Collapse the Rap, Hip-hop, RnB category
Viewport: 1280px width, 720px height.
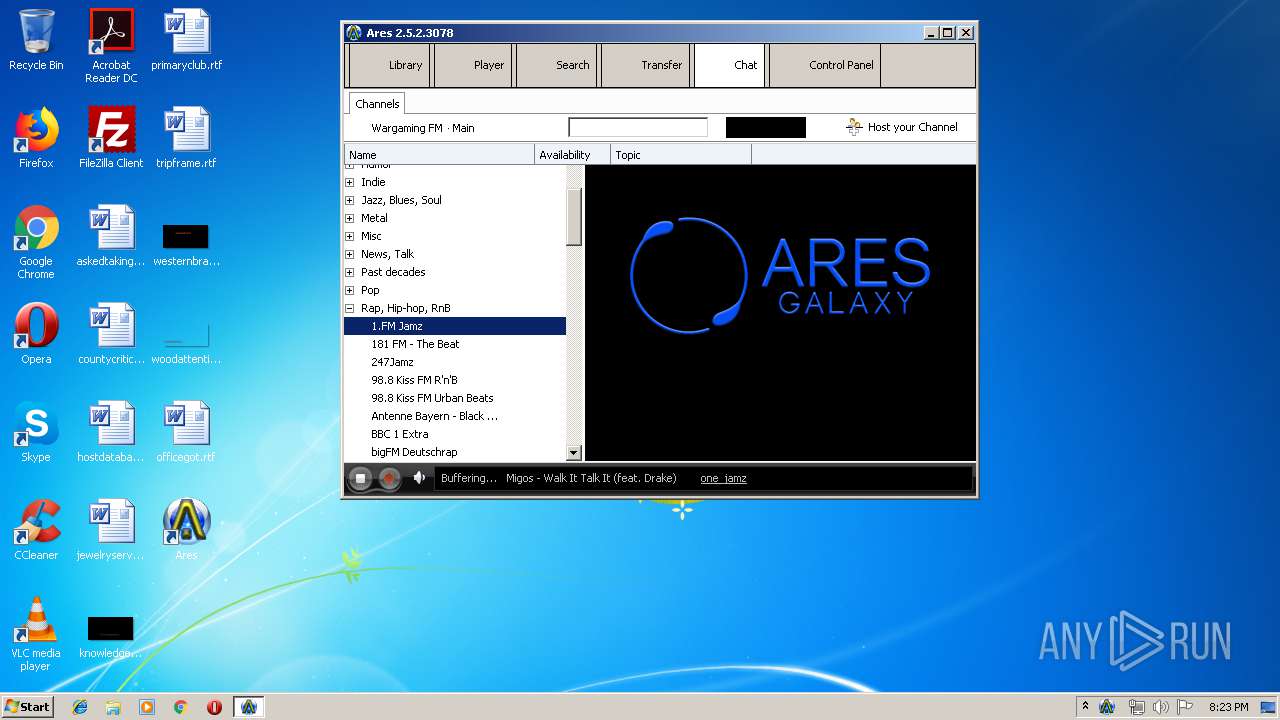click(350, 308)
